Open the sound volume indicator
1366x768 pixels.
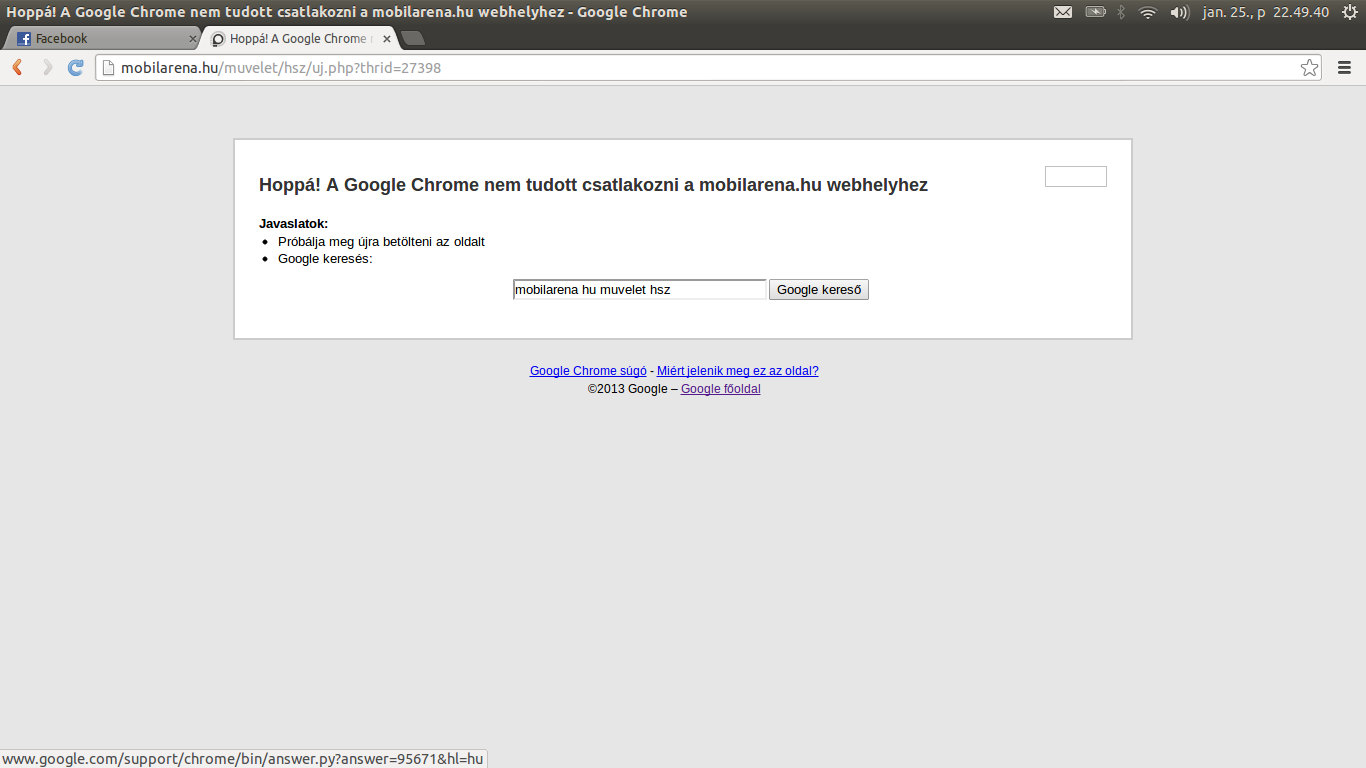pos(1179,12)
